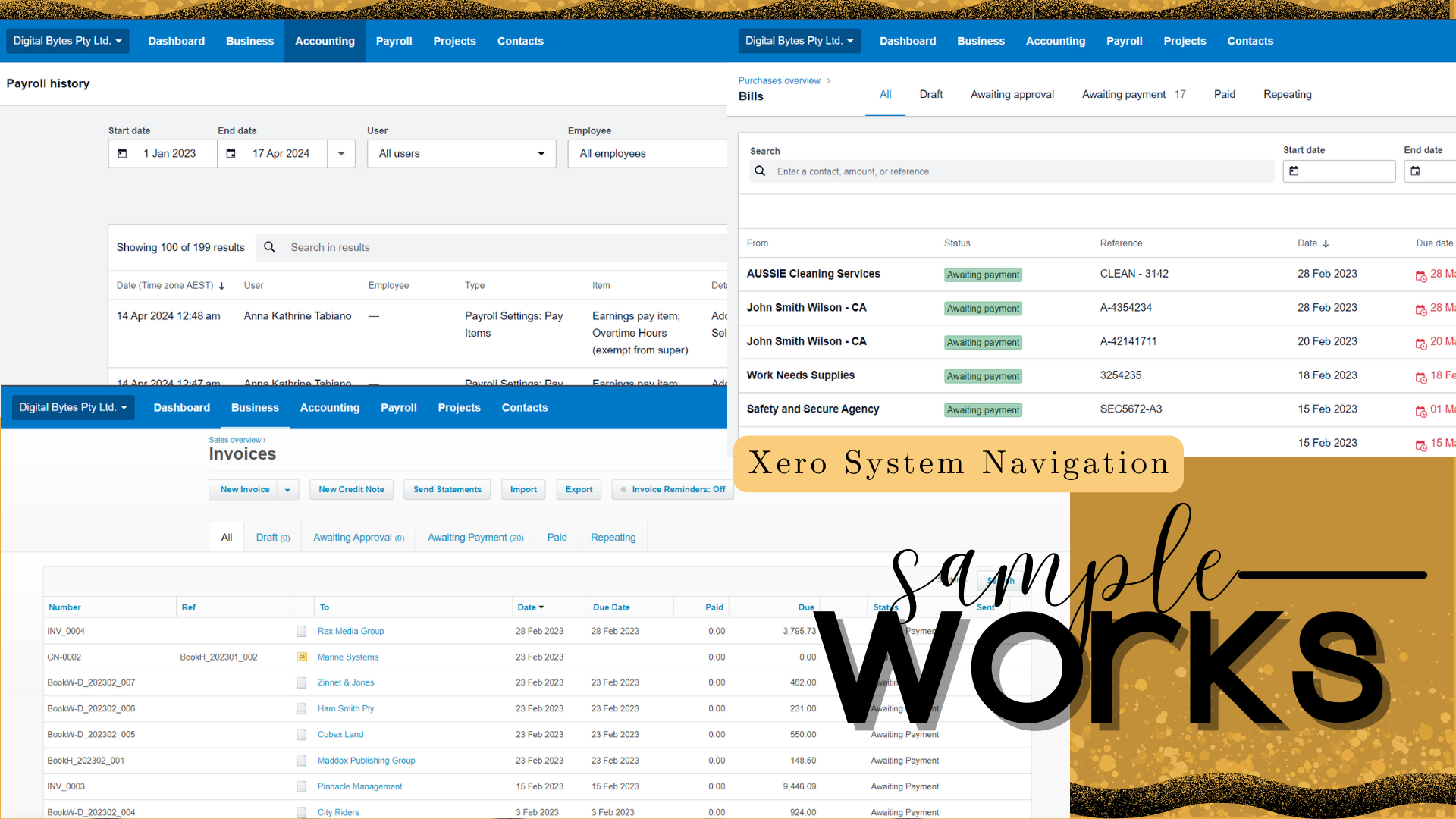Switch to Awaiting Payment (20) invoices tab
The height and width of the screenshot is (819, 1456).
pos(475,538)
